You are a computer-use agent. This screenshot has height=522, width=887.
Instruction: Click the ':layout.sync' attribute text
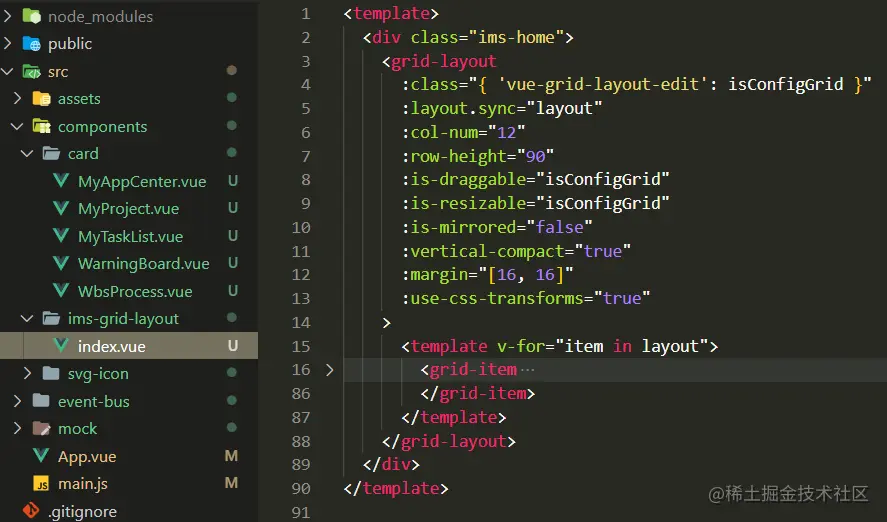coord(459,109)
